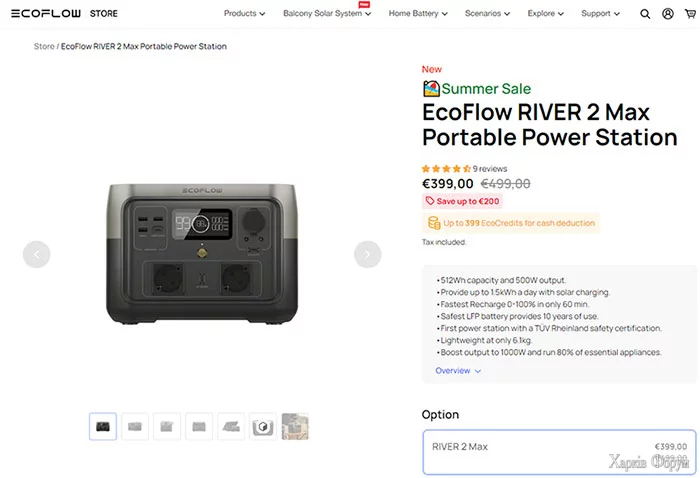The height and width of the screenshot is (478, 700).
Task: Show previous product image with left arrow
Action: (36, 254)
